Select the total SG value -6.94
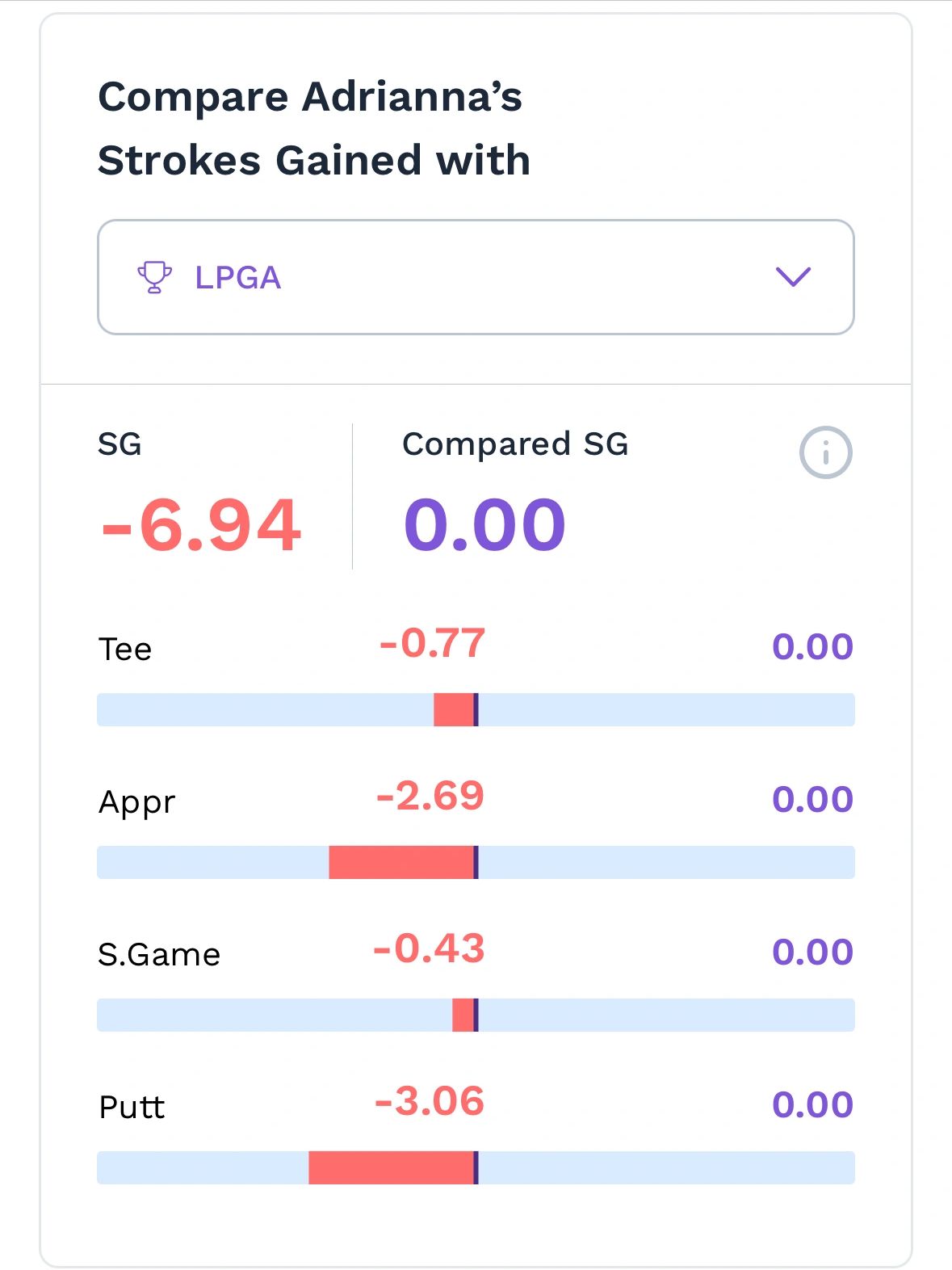The height and width of the screenshot is (1270, 952). 201,526
